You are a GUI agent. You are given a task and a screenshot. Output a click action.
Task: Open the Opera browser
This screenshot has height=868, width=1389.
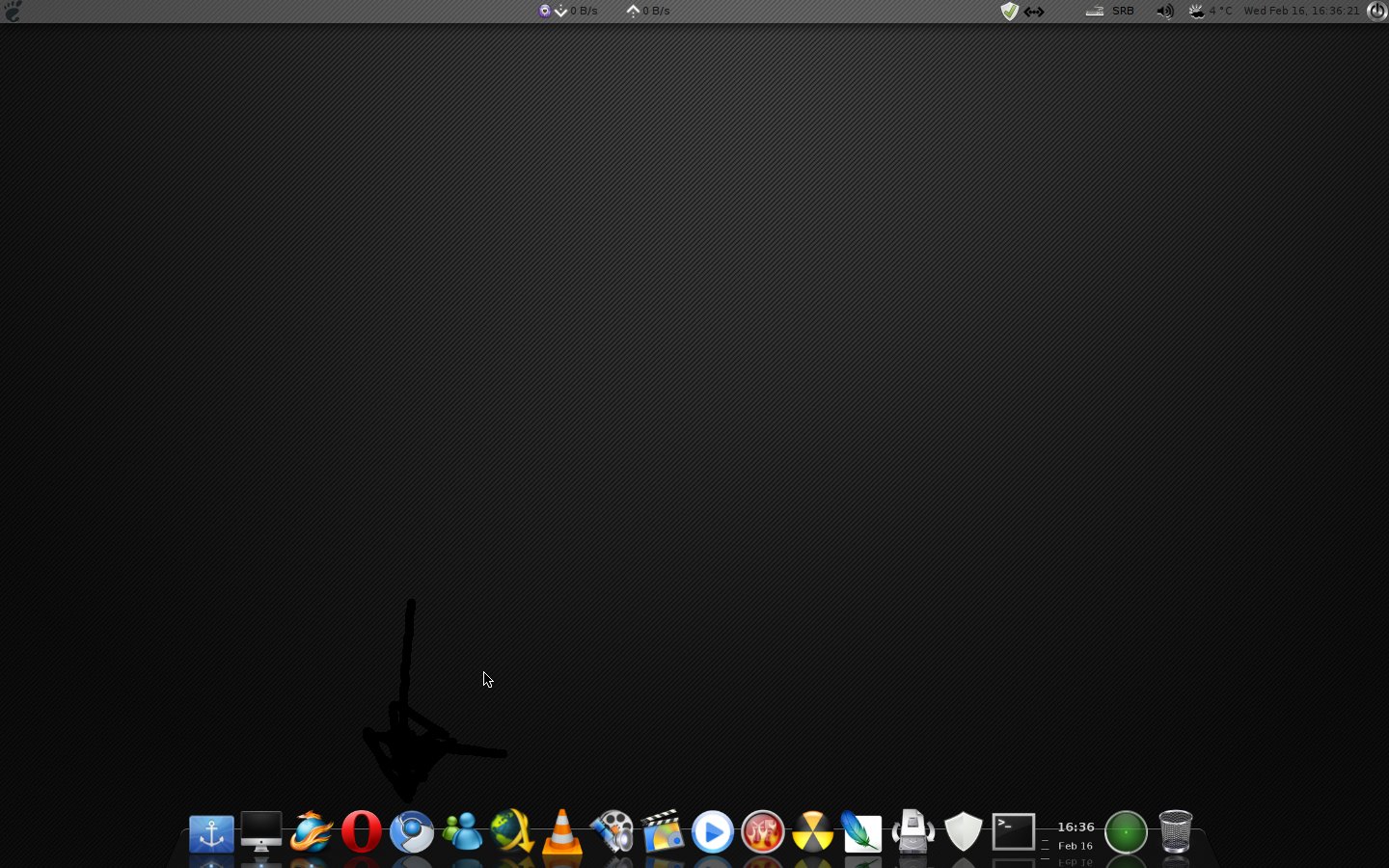click(362, 832)
